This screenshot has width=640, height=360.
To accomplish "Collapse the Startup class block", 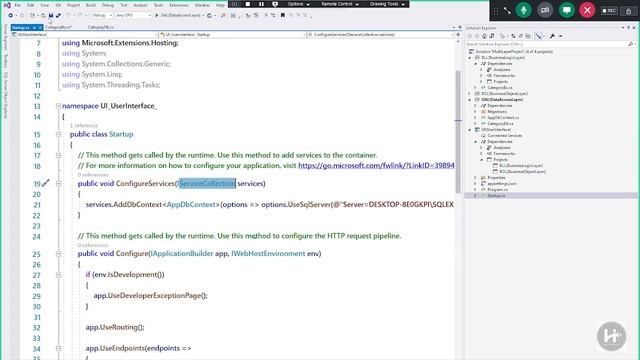I will point(58,134).
